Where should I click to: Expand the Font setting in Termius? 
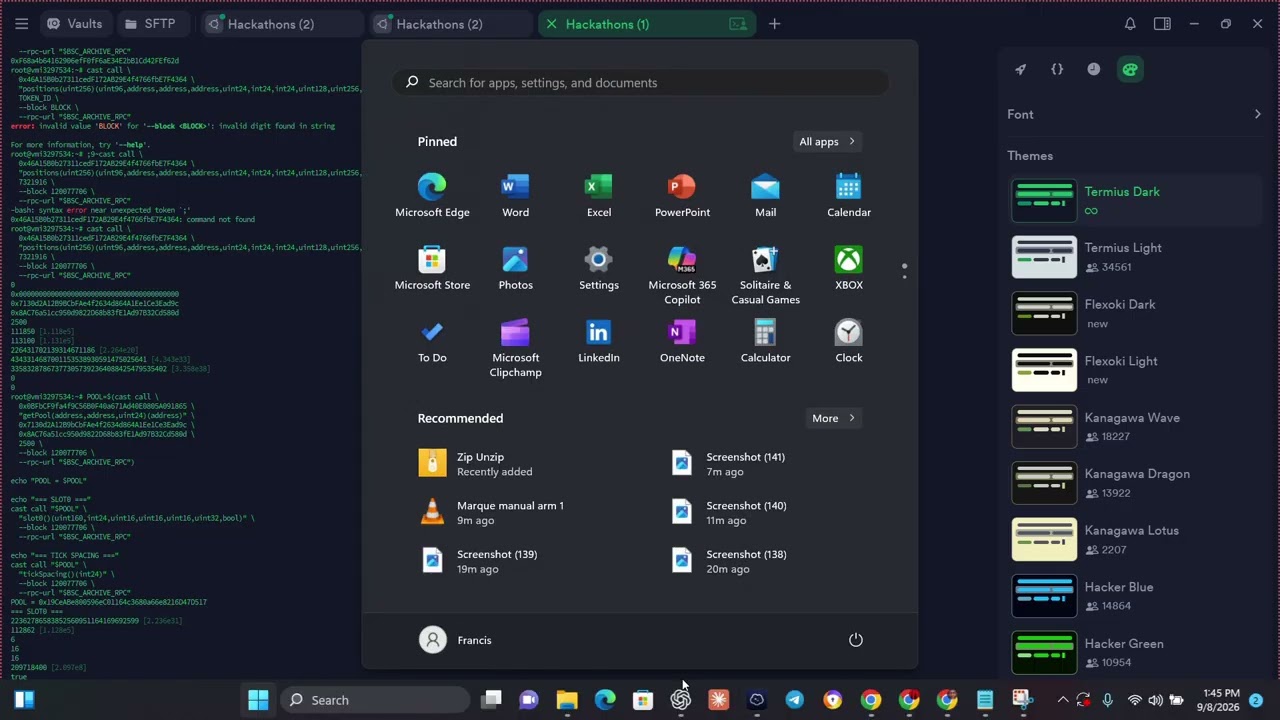point(1135,114)
